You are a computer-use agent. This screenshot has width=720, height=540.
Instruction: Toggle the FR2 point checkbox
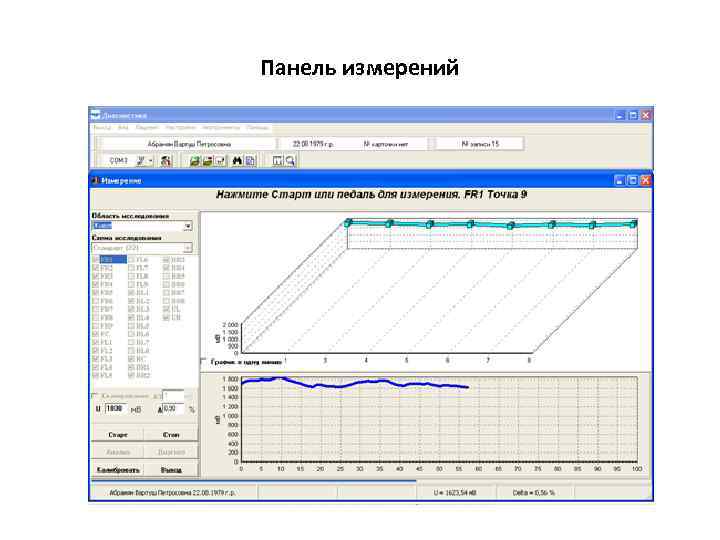pos(96,268)
